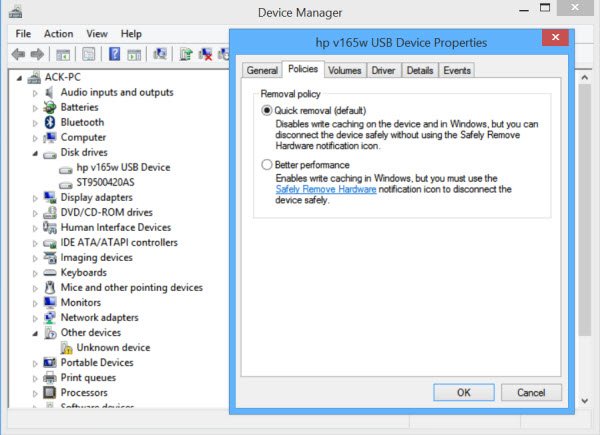Open the Safely Remove Hardware link
This screenshot has height=435, width=600.
(326, 189)
